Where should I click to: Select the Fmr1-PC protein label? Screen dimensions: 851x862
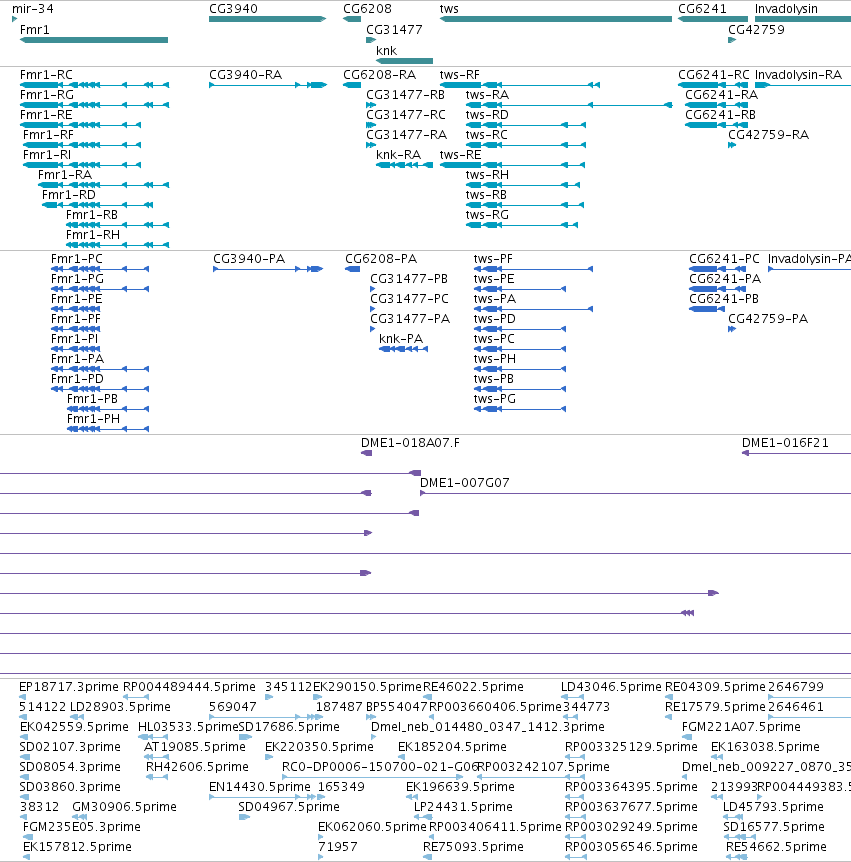pyautogui.click(x=76, y=259)
